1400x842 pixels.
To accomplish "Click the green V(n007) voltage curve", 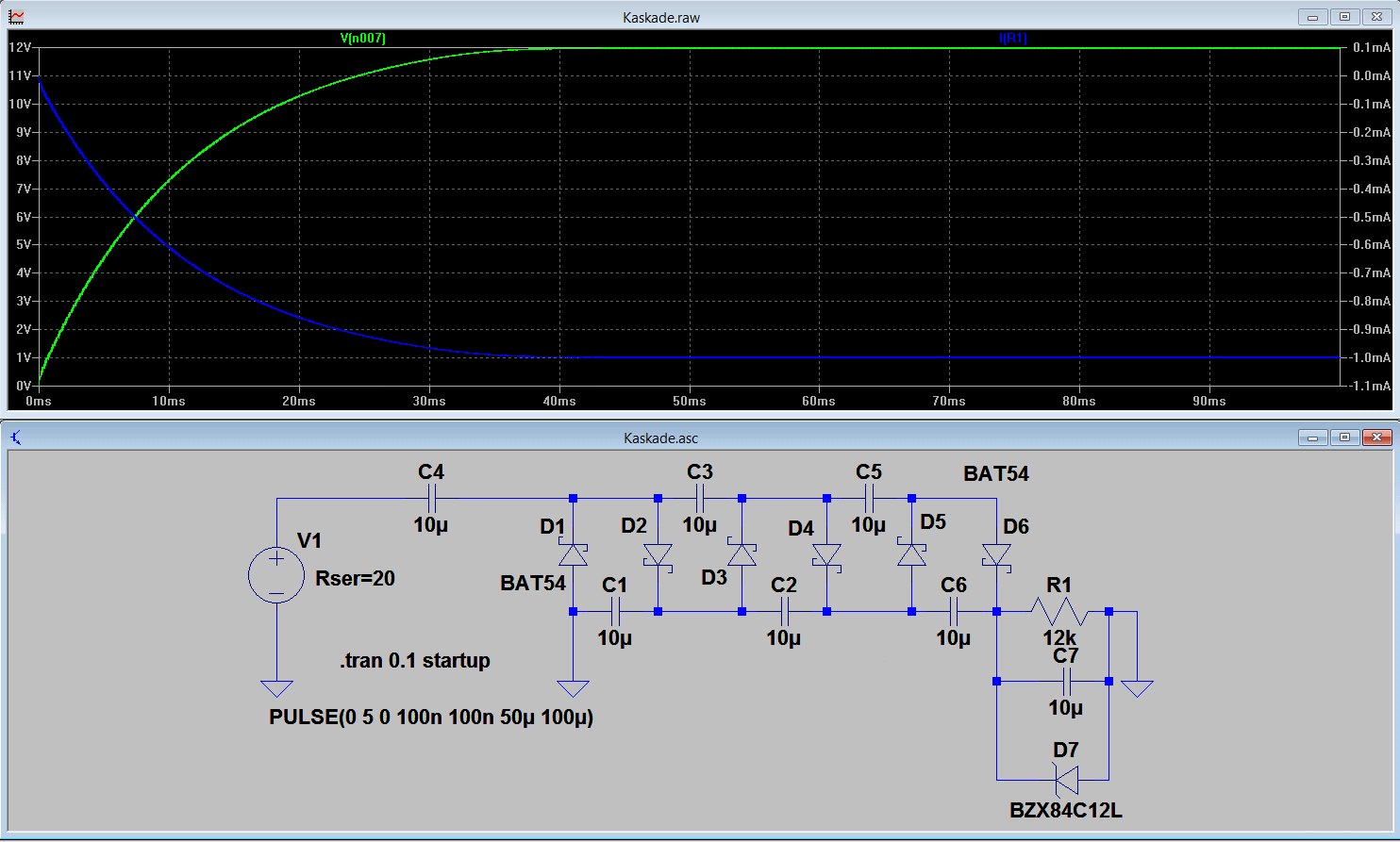I will click(x=168, y=177).
